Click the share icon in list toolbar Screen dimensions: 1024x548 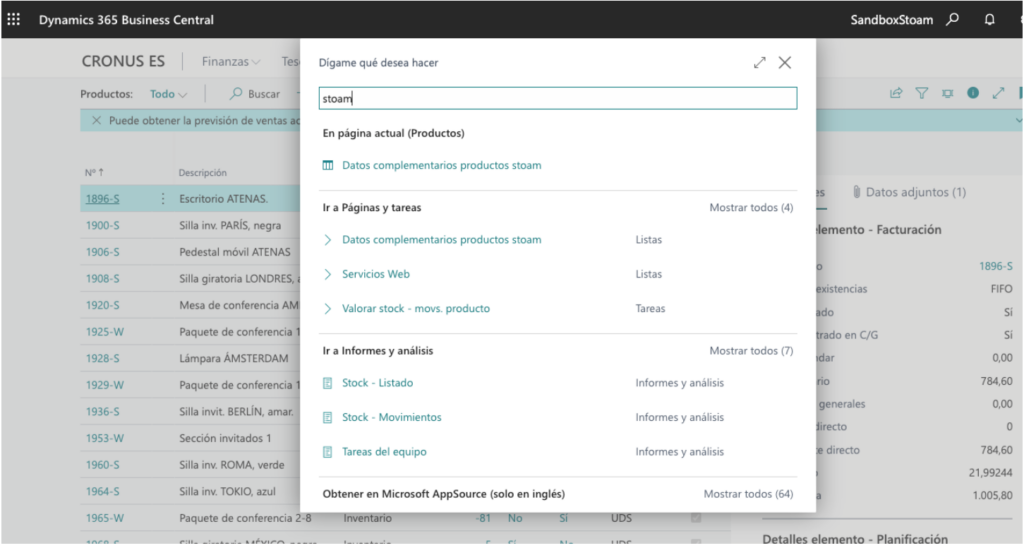coord(896,93)
